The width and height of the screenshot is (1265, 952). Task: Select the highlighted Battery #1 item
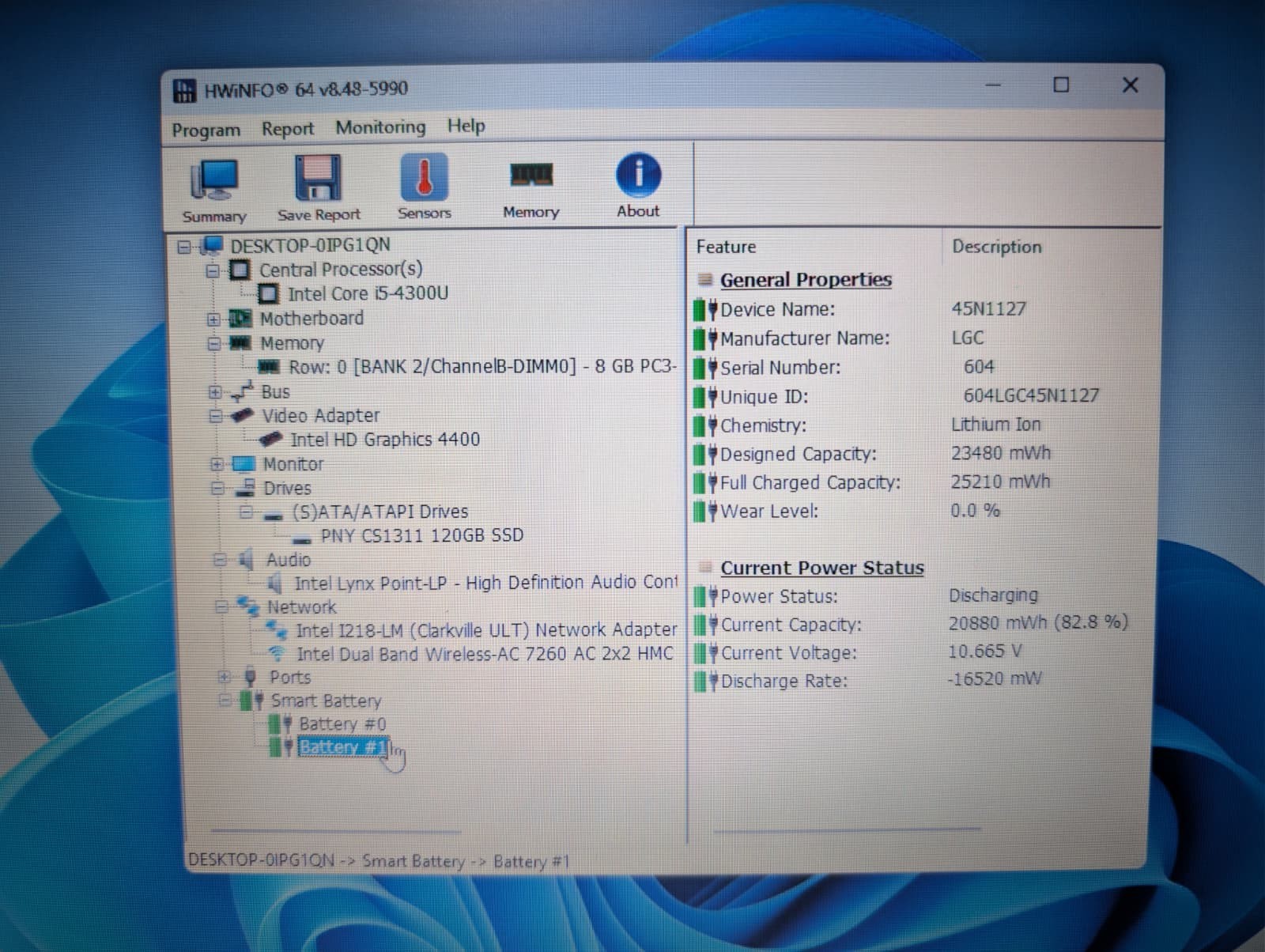click(x=342, y=747)
